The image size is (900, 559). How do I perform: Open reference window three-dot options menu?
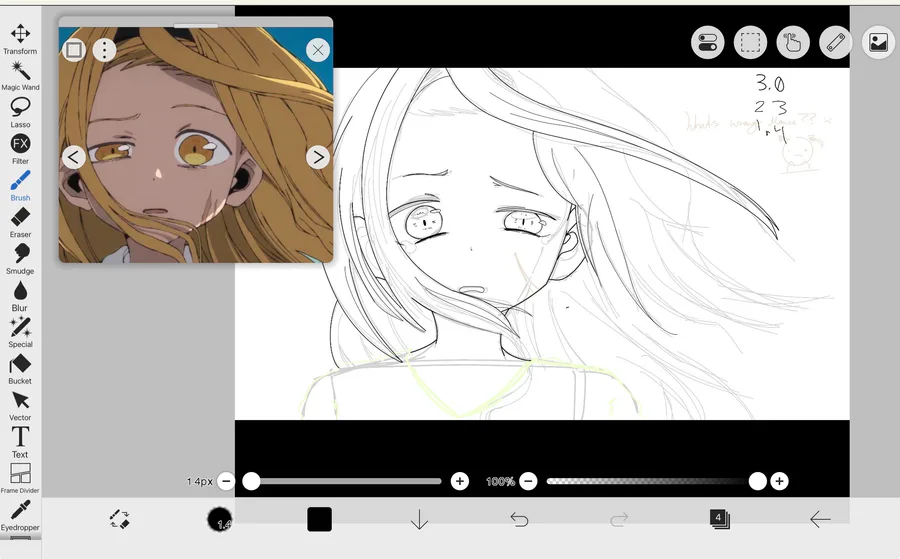(104, 50)
